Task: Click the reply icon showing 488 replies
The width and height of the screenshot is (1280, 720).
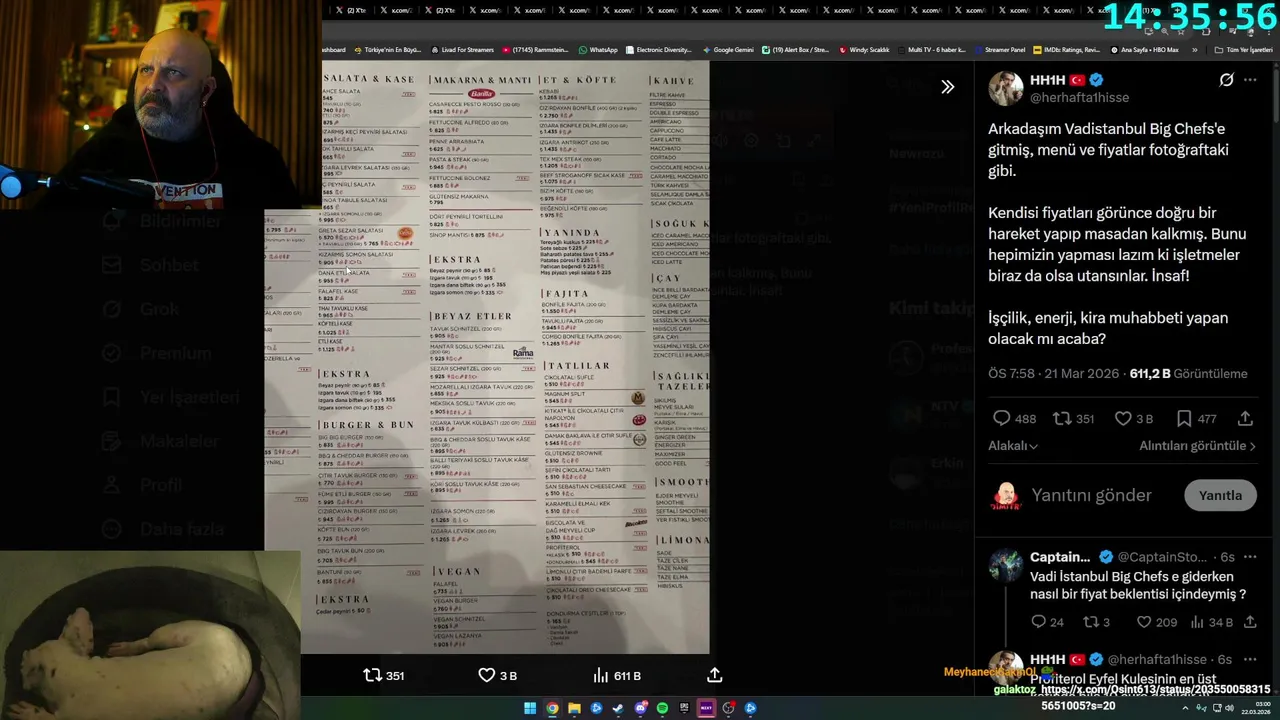Action: pos(1002,419)
